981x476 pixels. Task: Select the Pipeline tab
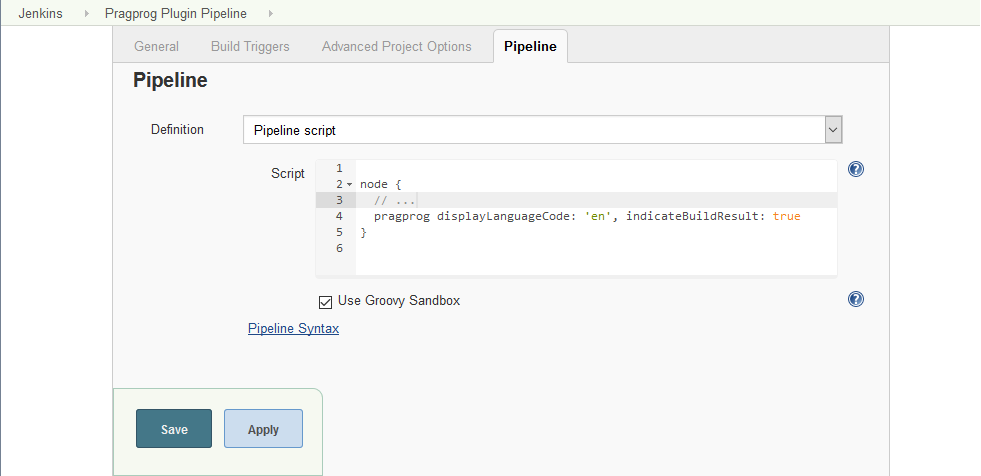pyautogui.click(x=530, y=46)
